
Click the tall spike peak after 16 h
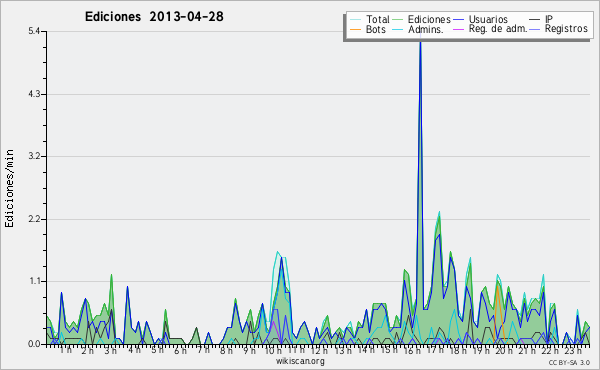tap(420, 42)
